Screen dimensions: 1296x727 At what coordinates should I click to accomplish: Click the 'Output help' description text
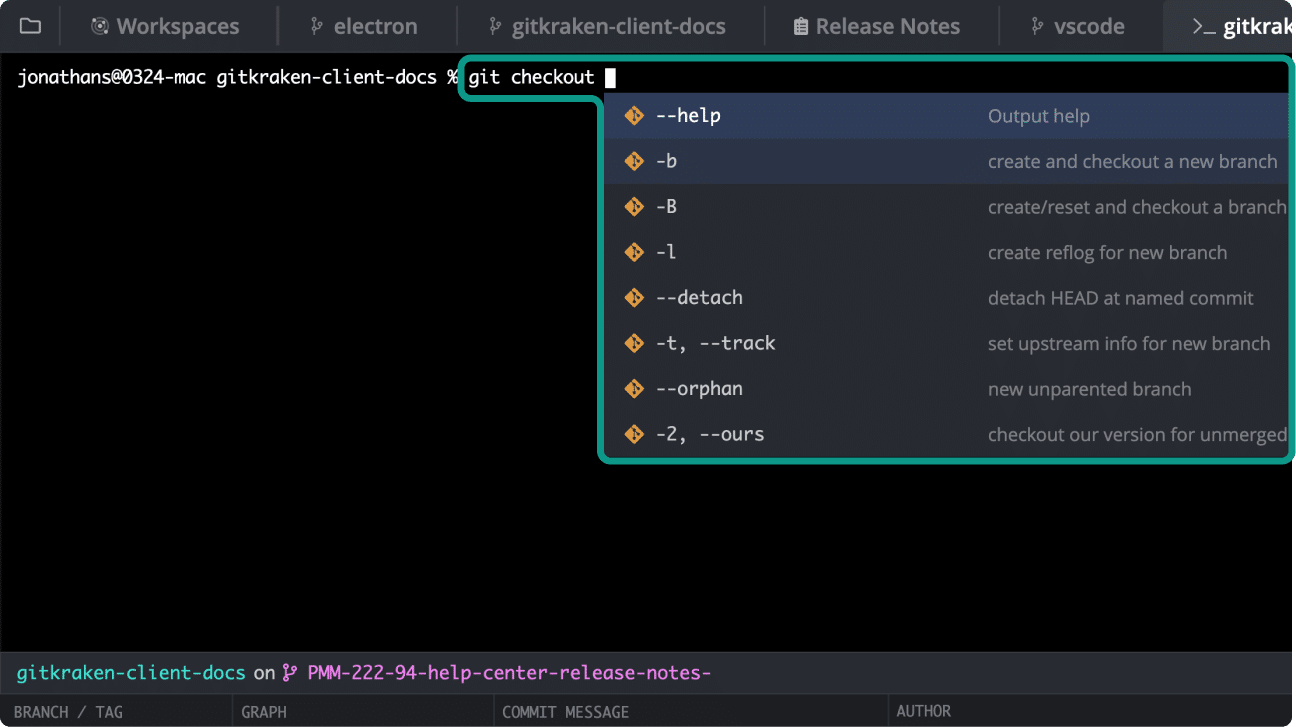click(x=1038, y=116)
